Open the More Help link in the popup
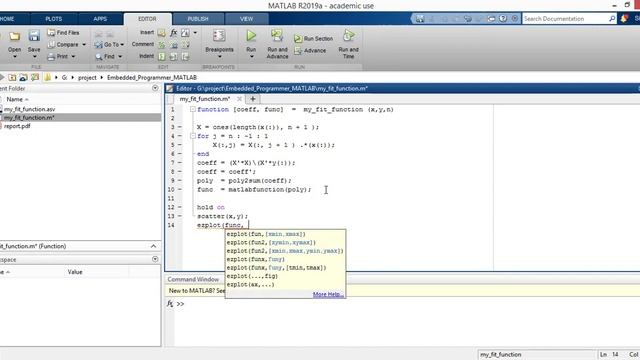 328,294
